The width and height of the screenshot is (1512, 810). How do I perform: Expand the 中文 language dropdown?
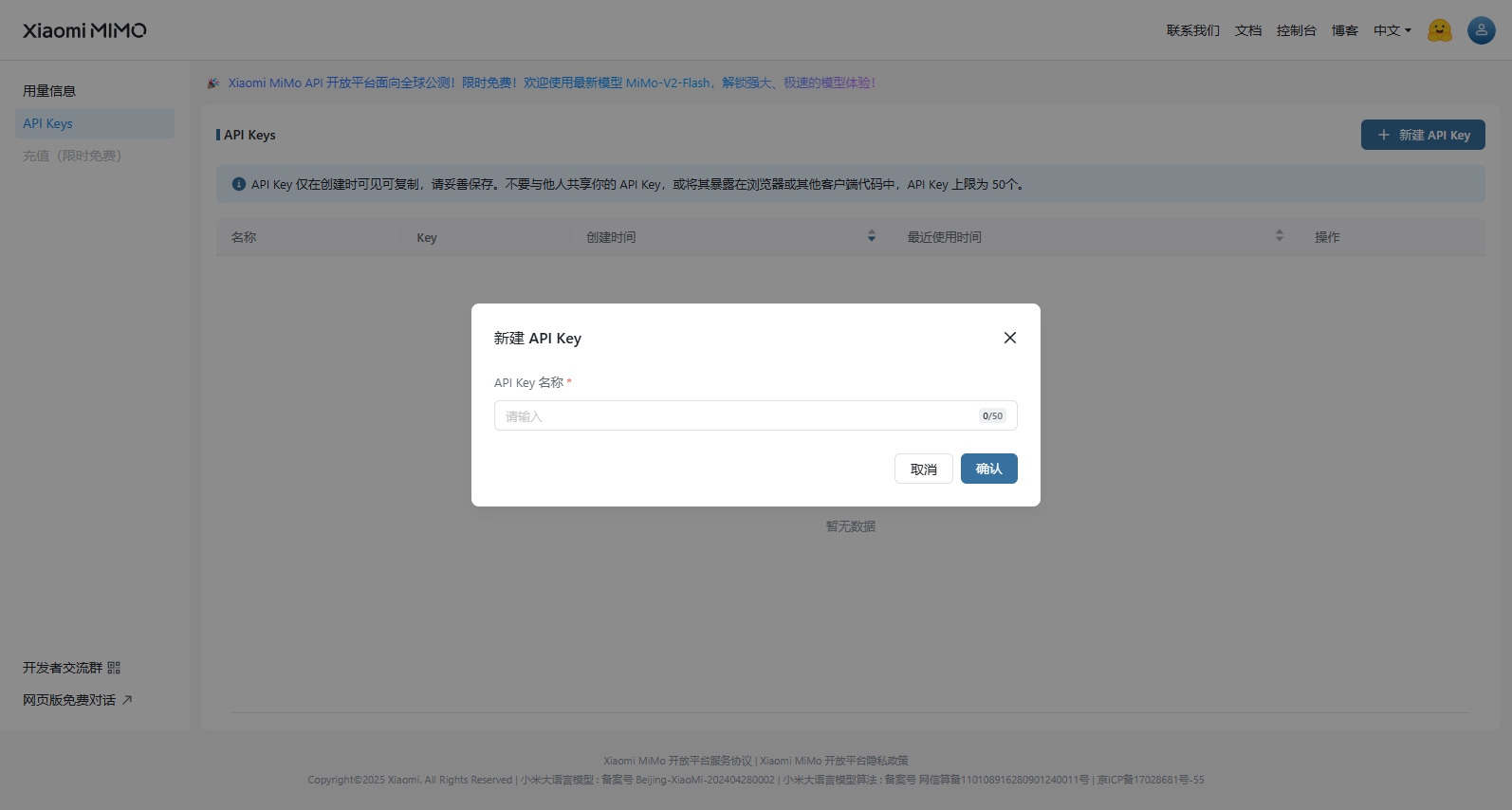tap(1392, 30)
